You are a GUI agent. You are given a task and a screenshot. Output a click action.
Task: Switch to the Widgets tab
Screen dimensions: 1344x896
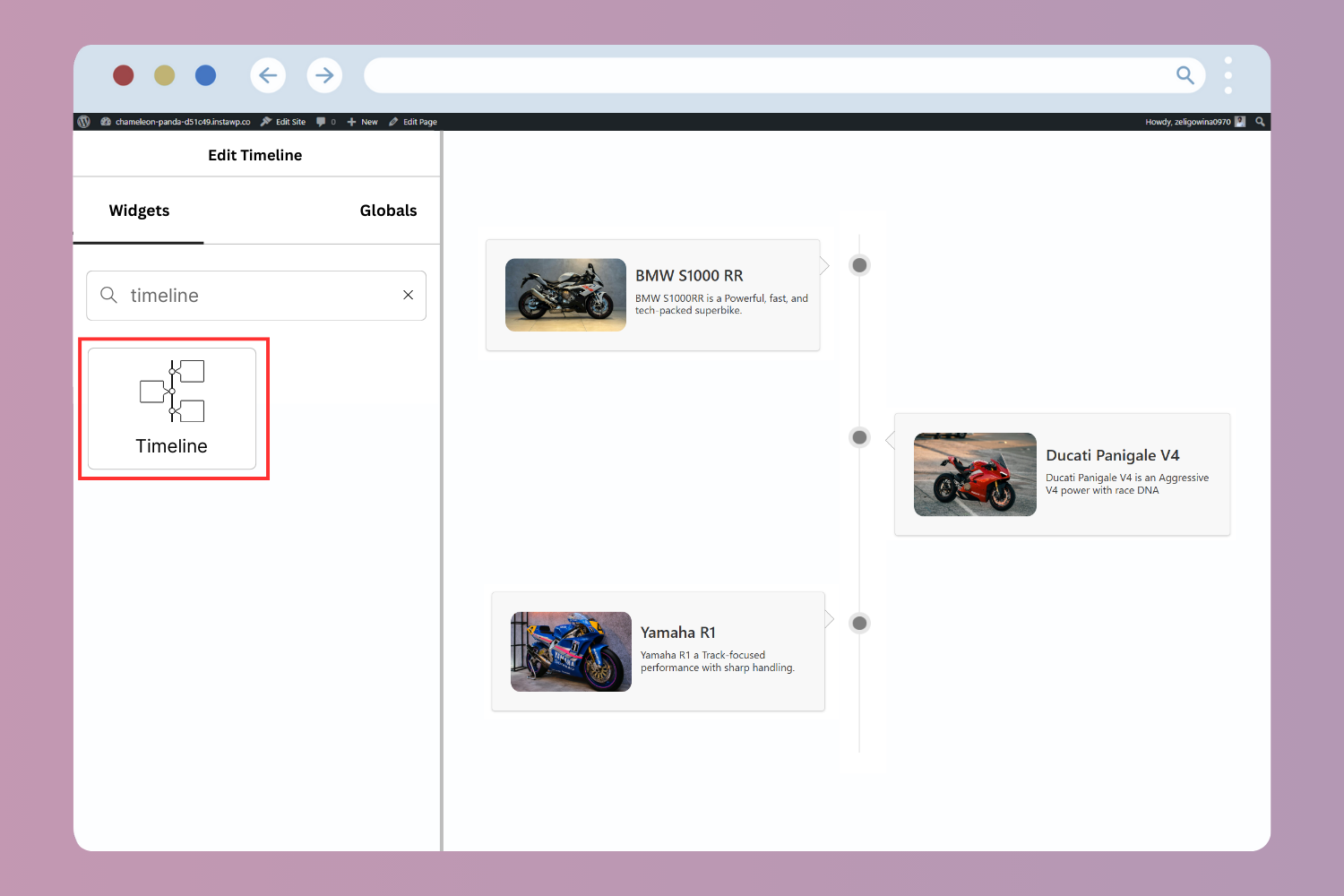(x=139, y=211)
